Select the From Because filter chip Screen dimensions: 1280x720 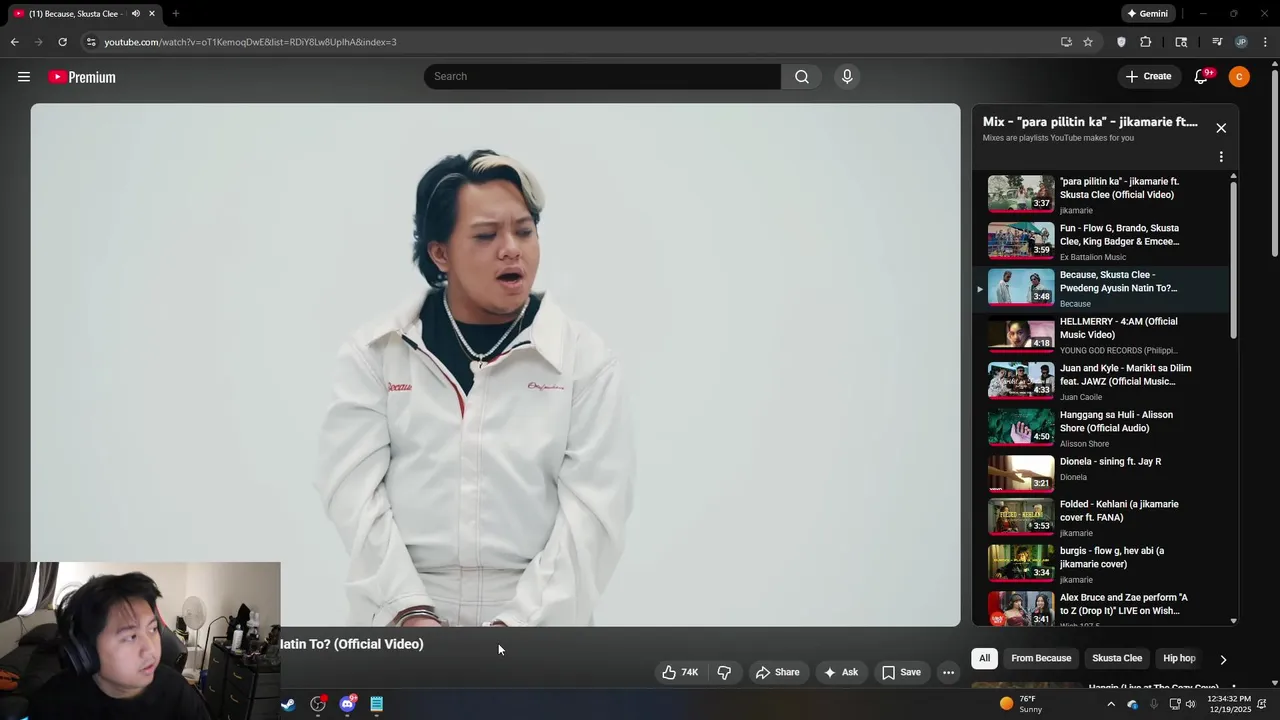tap(1041, 658)
